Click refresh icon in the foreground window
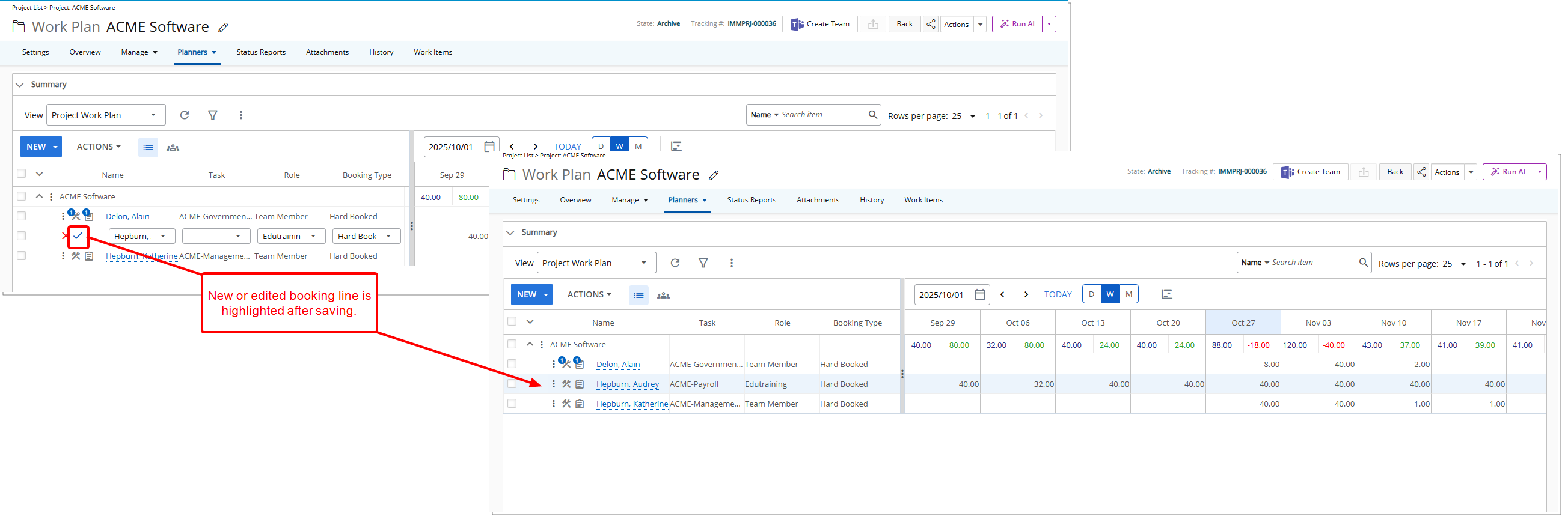 click(x=675, y=263)
